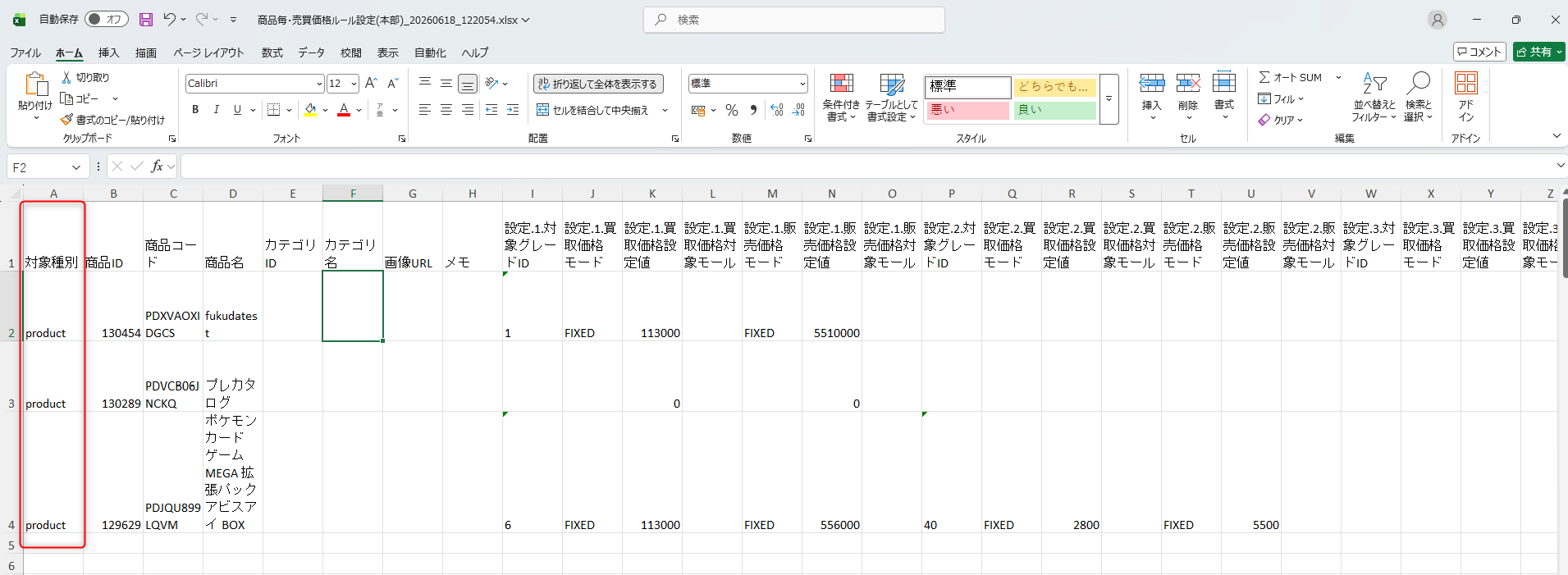Click the オート SUM button
Image resolution: width=1568 pixels, height=575 pixels.
[x=1291, y=77]
